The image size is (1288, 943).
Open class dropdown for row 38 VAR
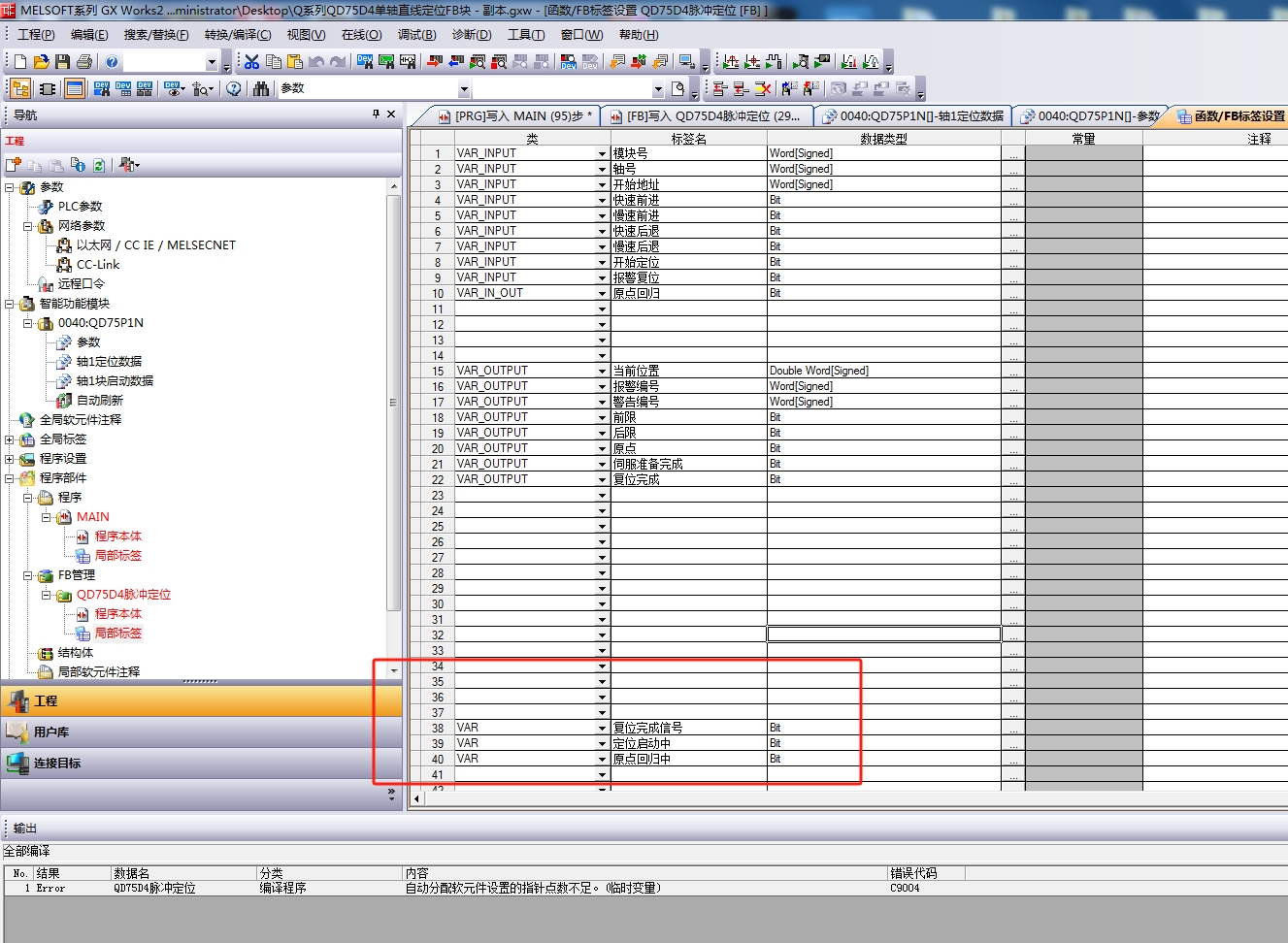coord(602,729)
